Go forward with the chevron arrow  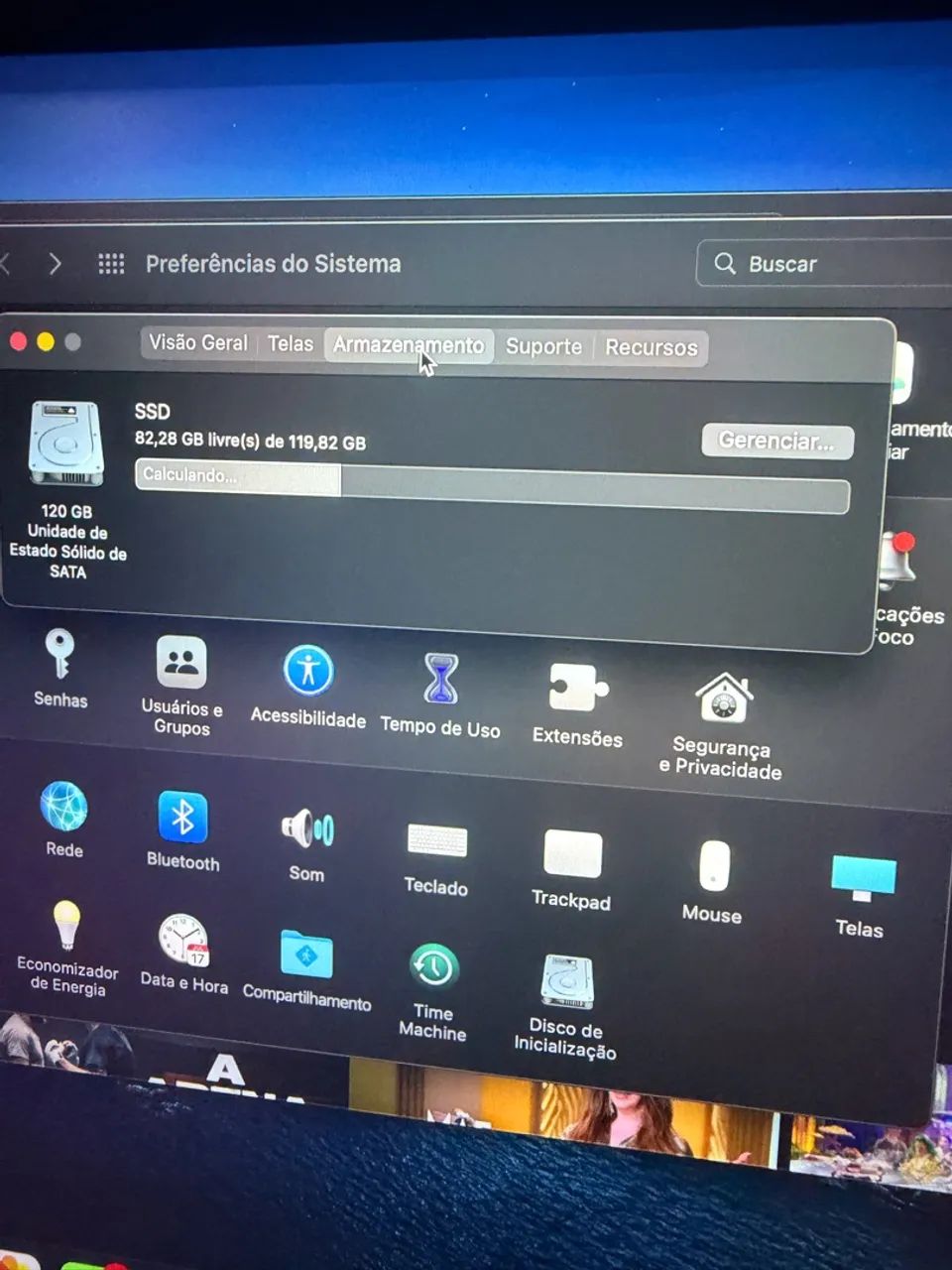[56, 263]
